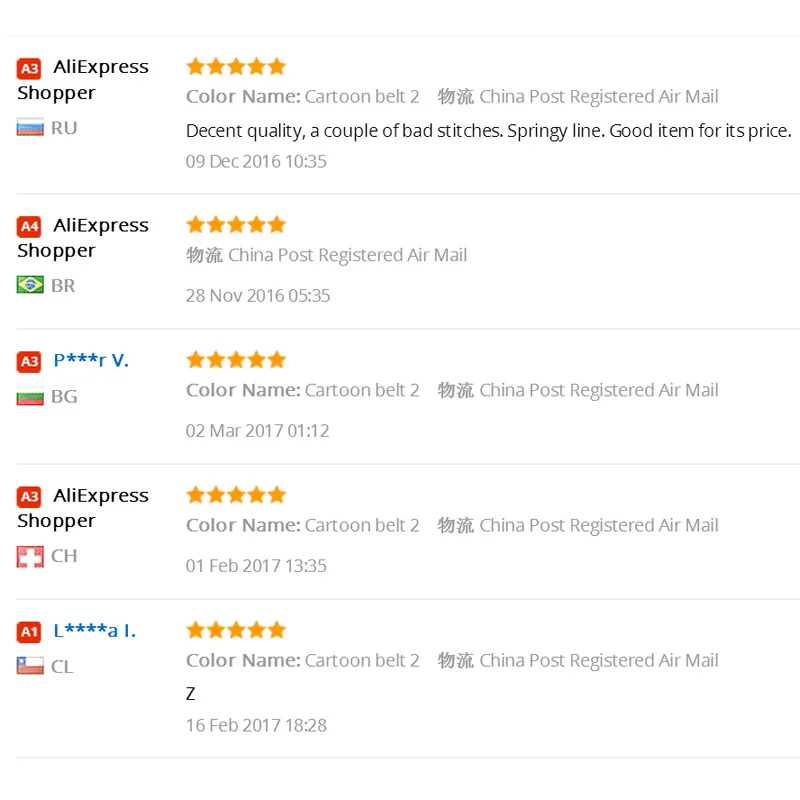Viewport: 800px width, 800px height.
Task: Click the A3 badge beside Russian shopper
Action: point(30,68)
